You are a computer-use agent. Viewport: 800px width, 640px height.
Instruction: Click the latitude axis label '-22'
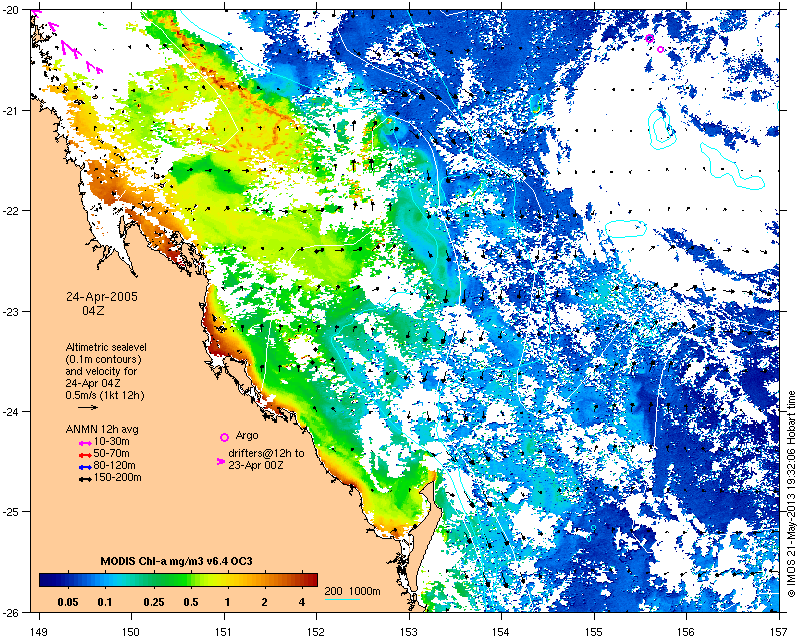12,211
